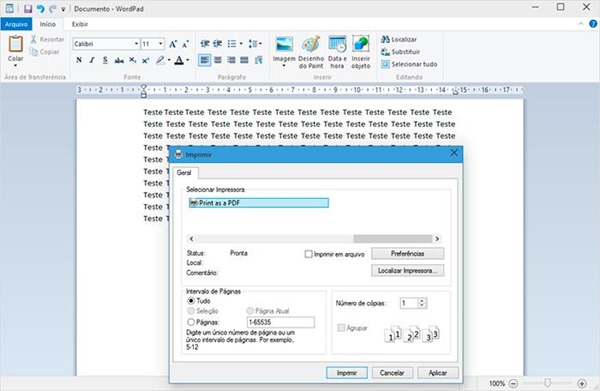Expand the Imagem dropdown arrow
600x391 pixels.
point(284,66)
